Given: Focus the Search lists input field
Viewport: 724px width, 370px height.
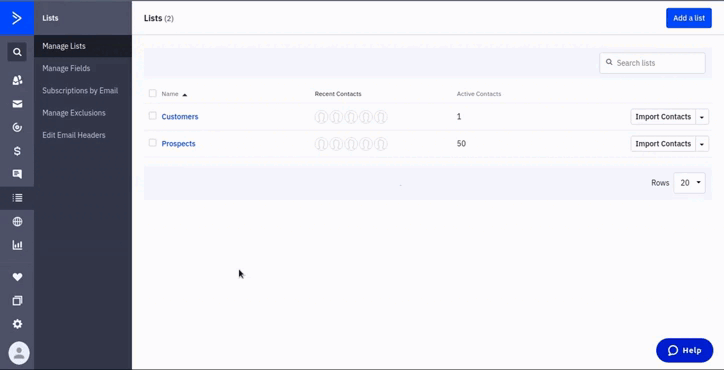Looking at the screenshot, I should [x=652, y=63].
